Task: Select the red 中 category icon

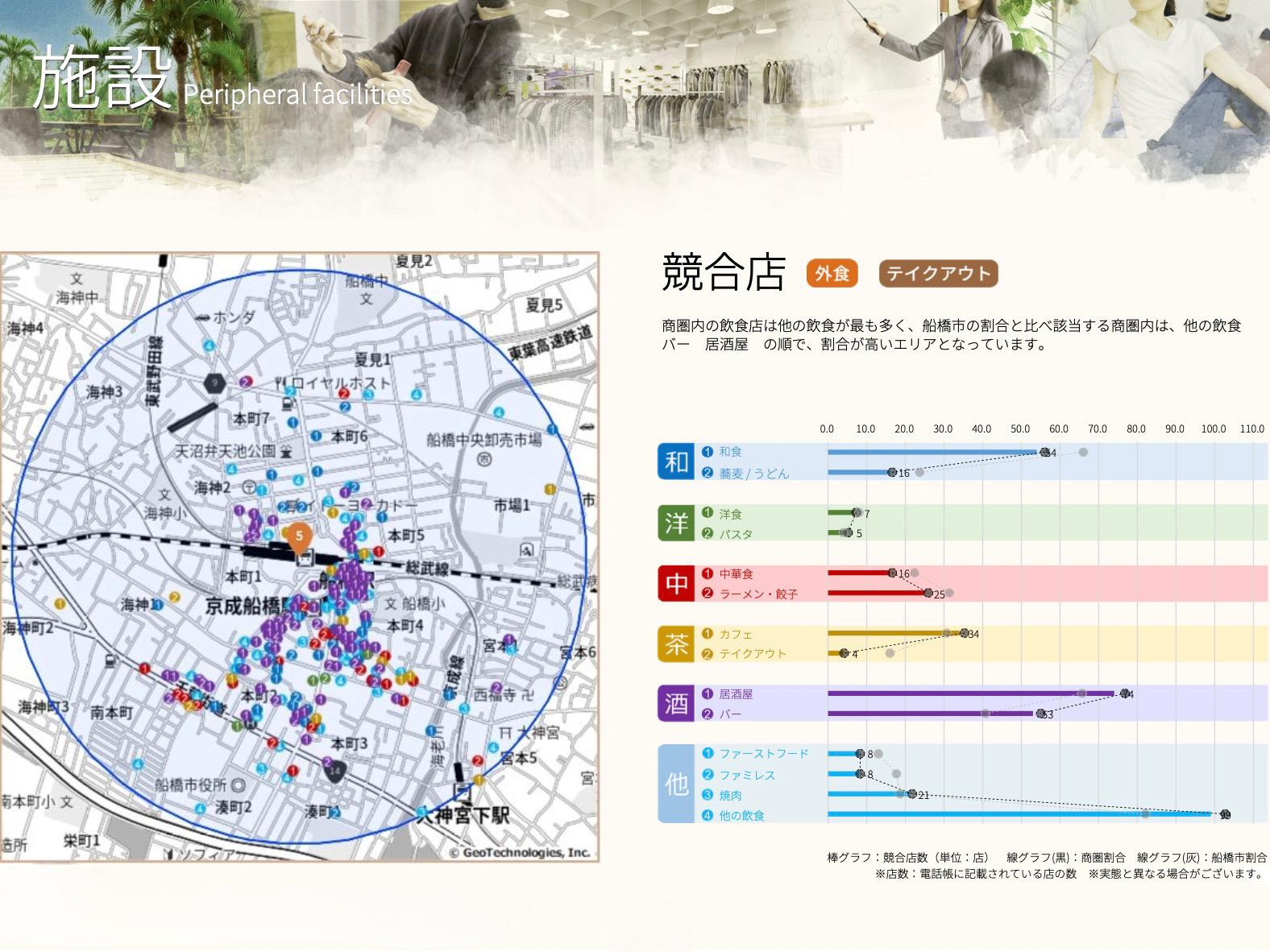Action: pyautogui.click(x=675, y=584)
